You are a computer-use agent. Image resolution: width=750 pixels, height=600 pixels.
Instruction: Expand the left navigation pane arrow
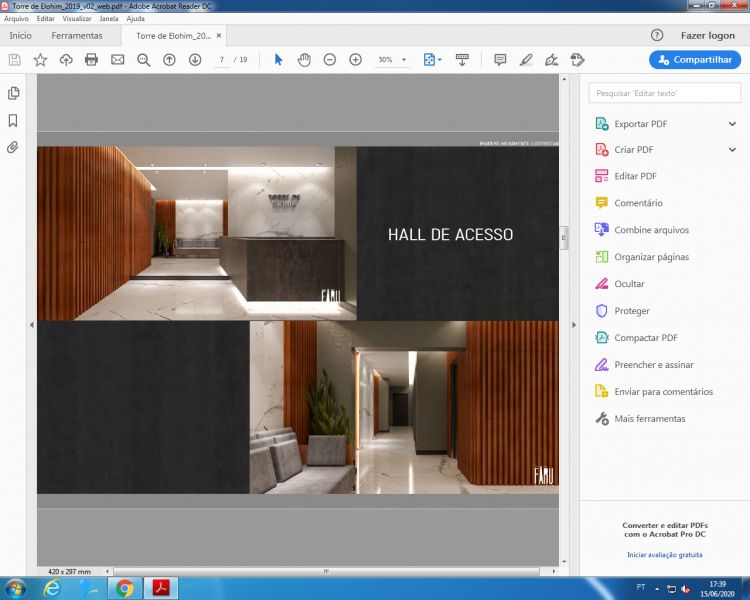(32, 325)
